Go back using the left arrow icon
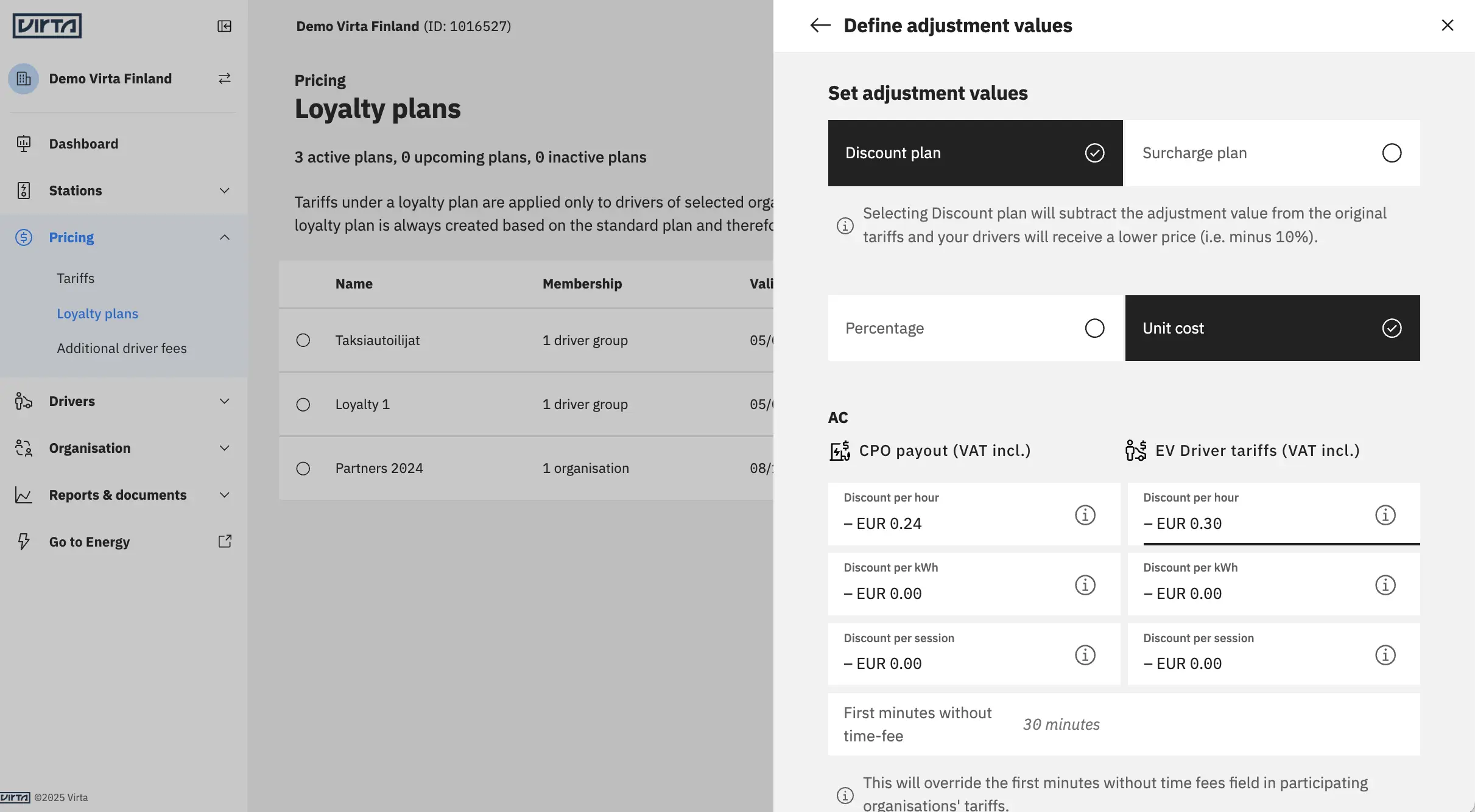This screenshot has height=812, width=1475. pos(820,26)
